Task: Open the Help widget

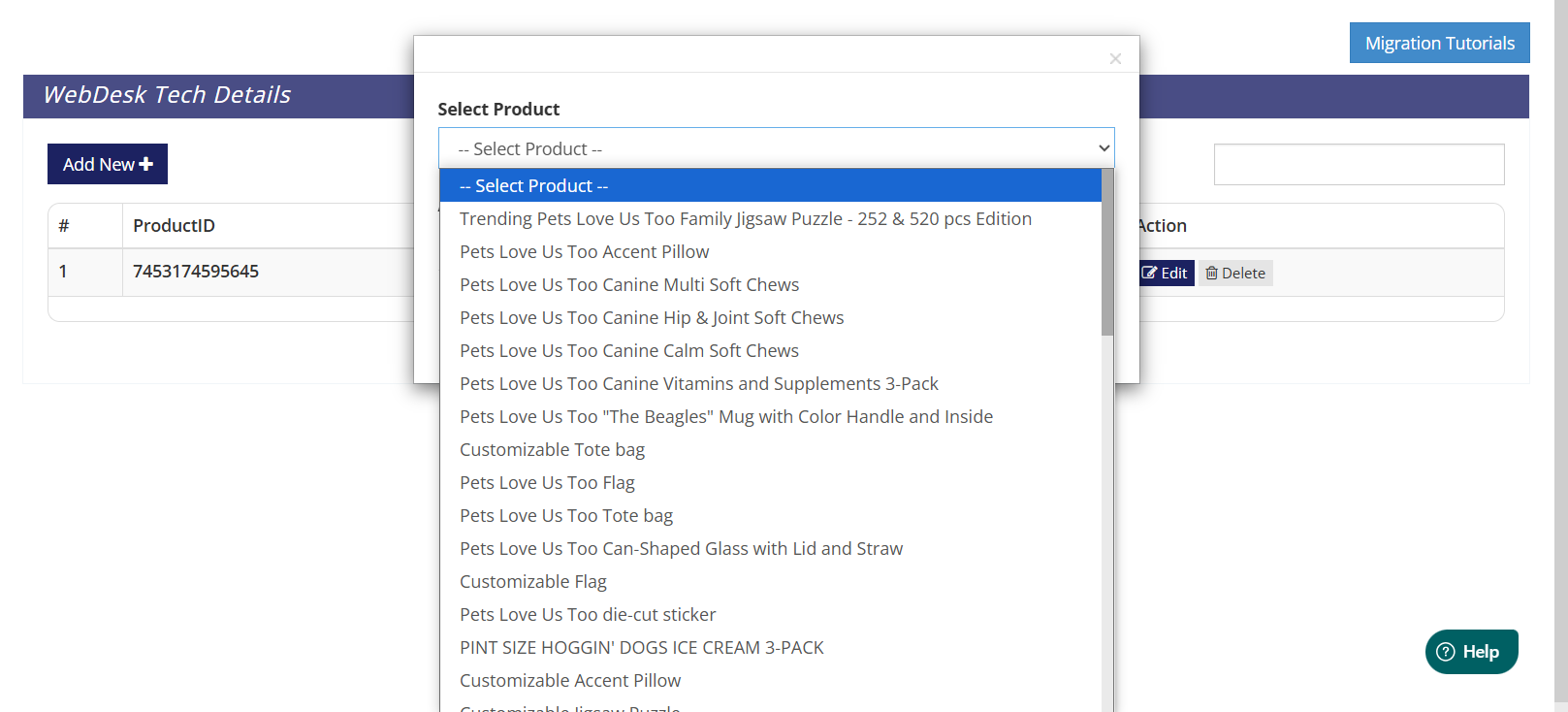Action: [x=1471, y=652]
